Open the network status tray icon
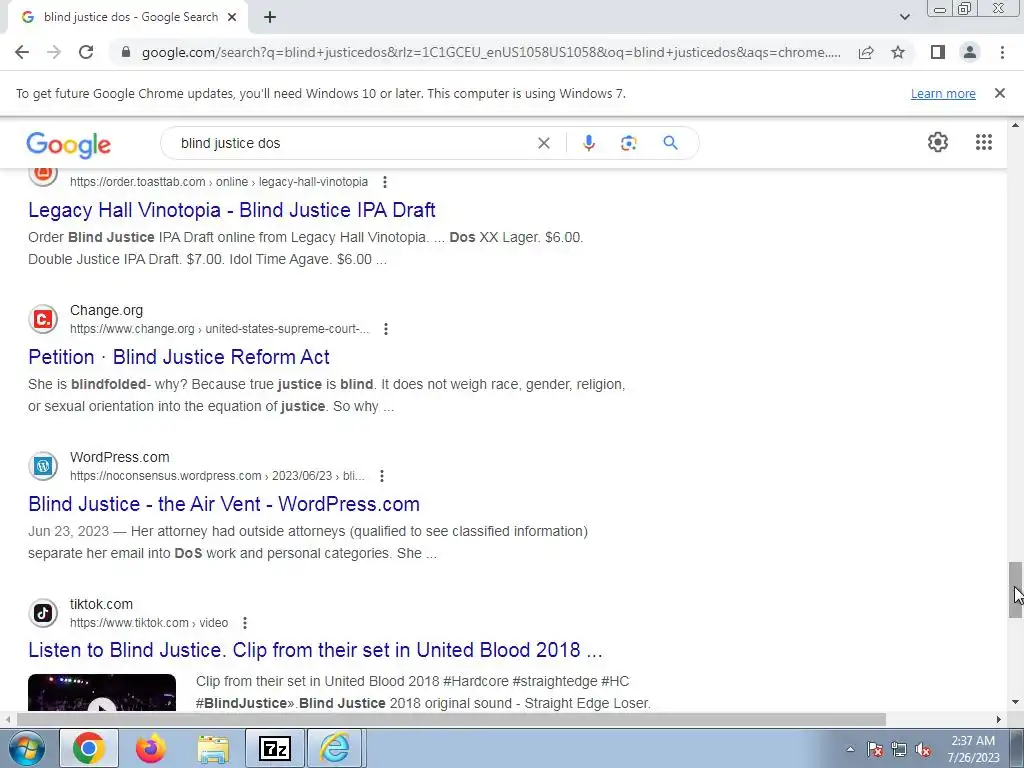The width and height of the screenshot is (1024, 768). 899,749
